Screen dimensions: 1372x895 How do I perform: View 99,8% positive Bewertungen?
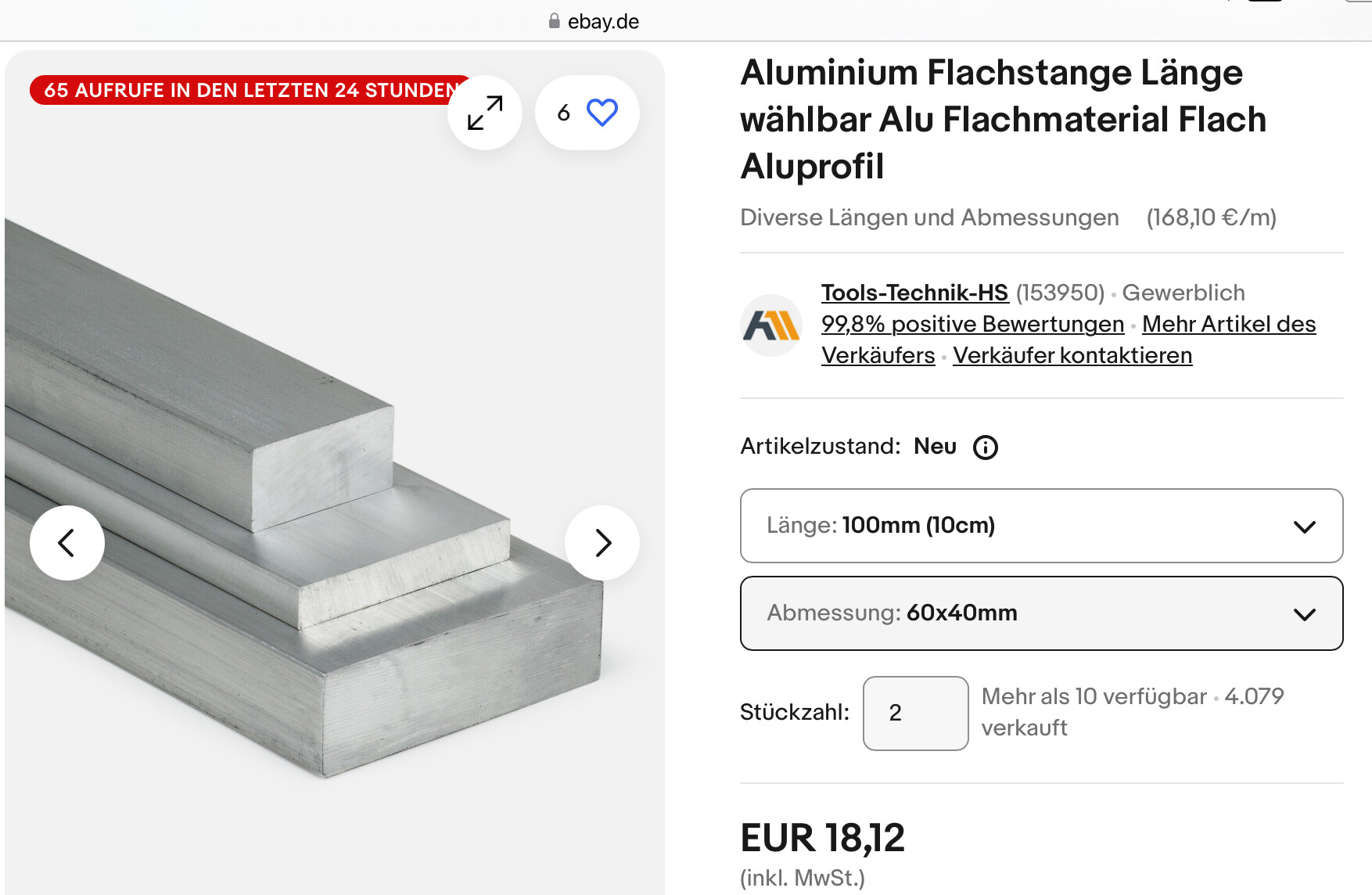(x=972, y=324)
